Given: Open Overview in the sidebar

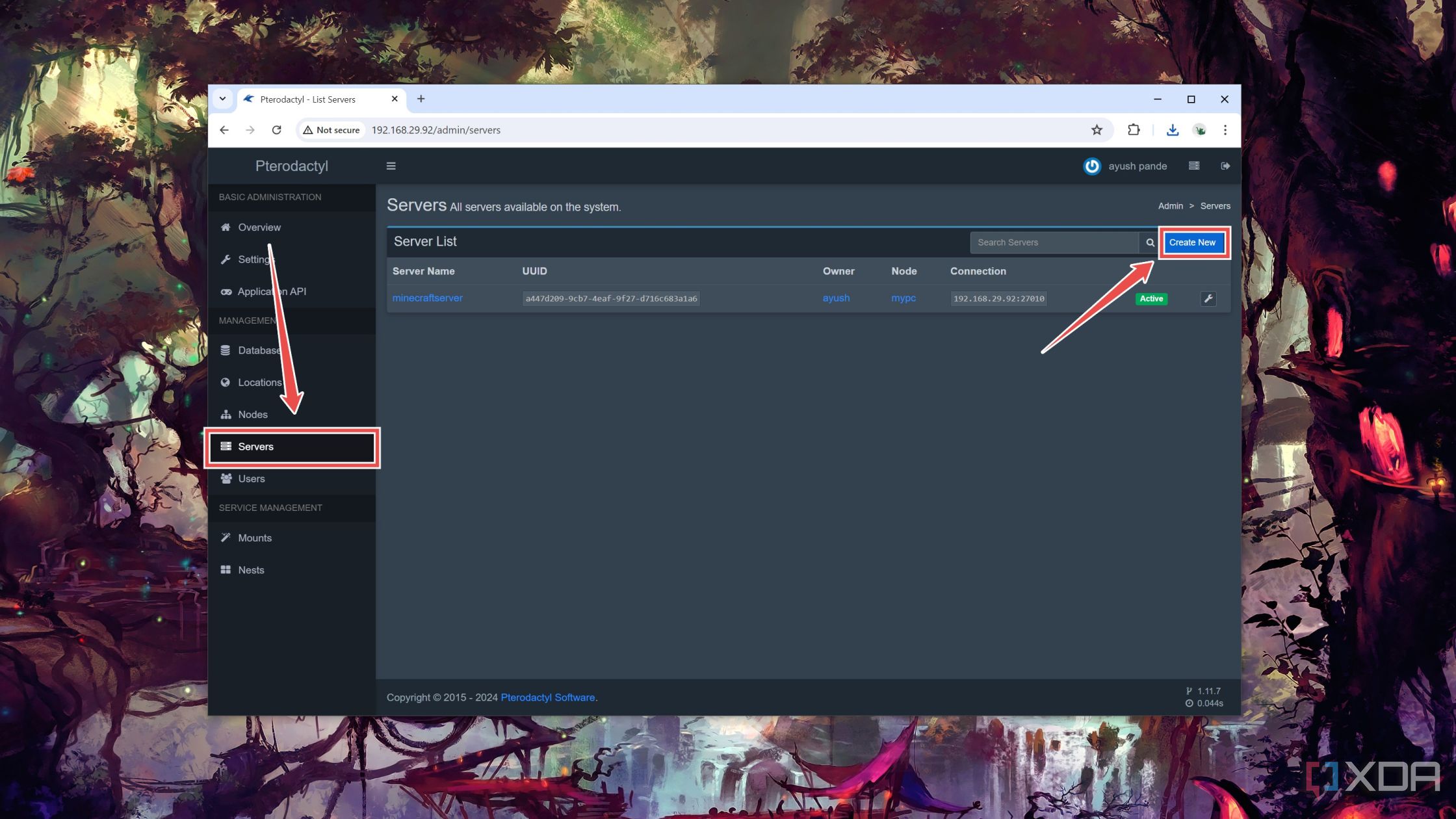Looking at the screenshot, I should tap(292, 227).
